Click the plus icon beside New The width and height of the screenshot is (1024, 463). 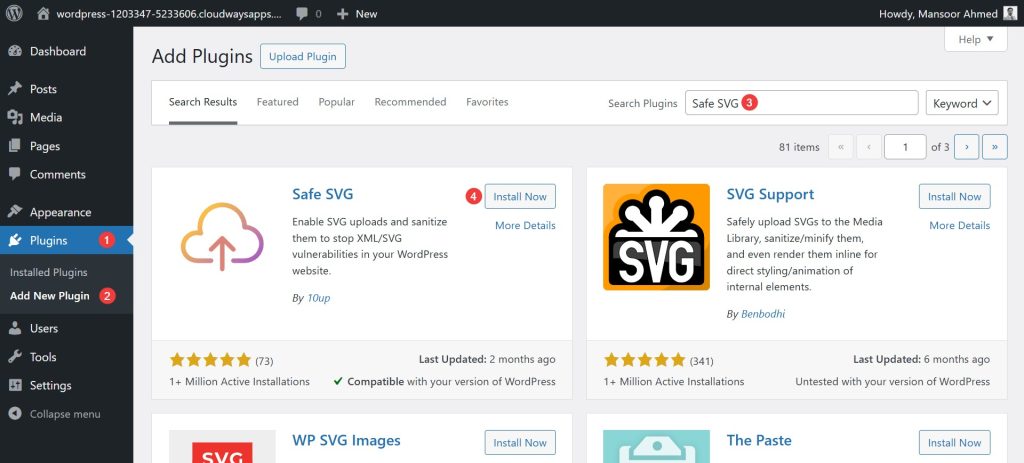342,14
